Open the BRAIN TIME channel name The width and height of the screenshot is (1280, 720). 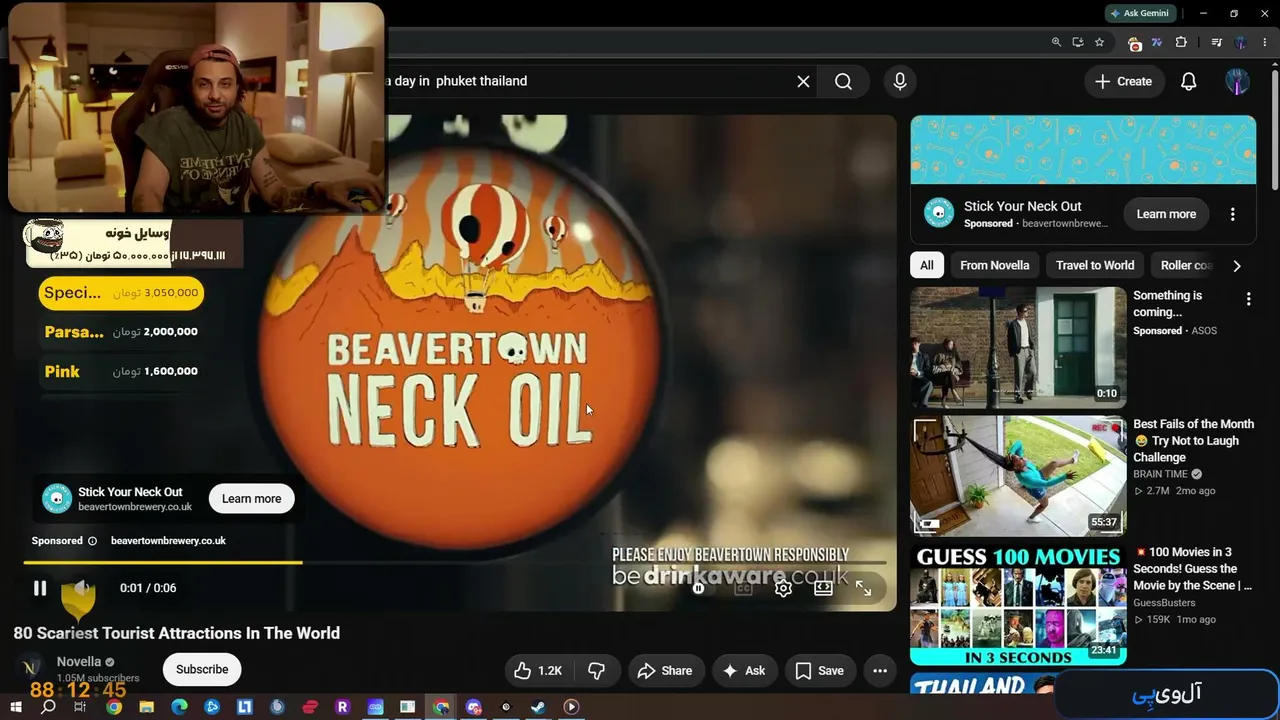1160,474
